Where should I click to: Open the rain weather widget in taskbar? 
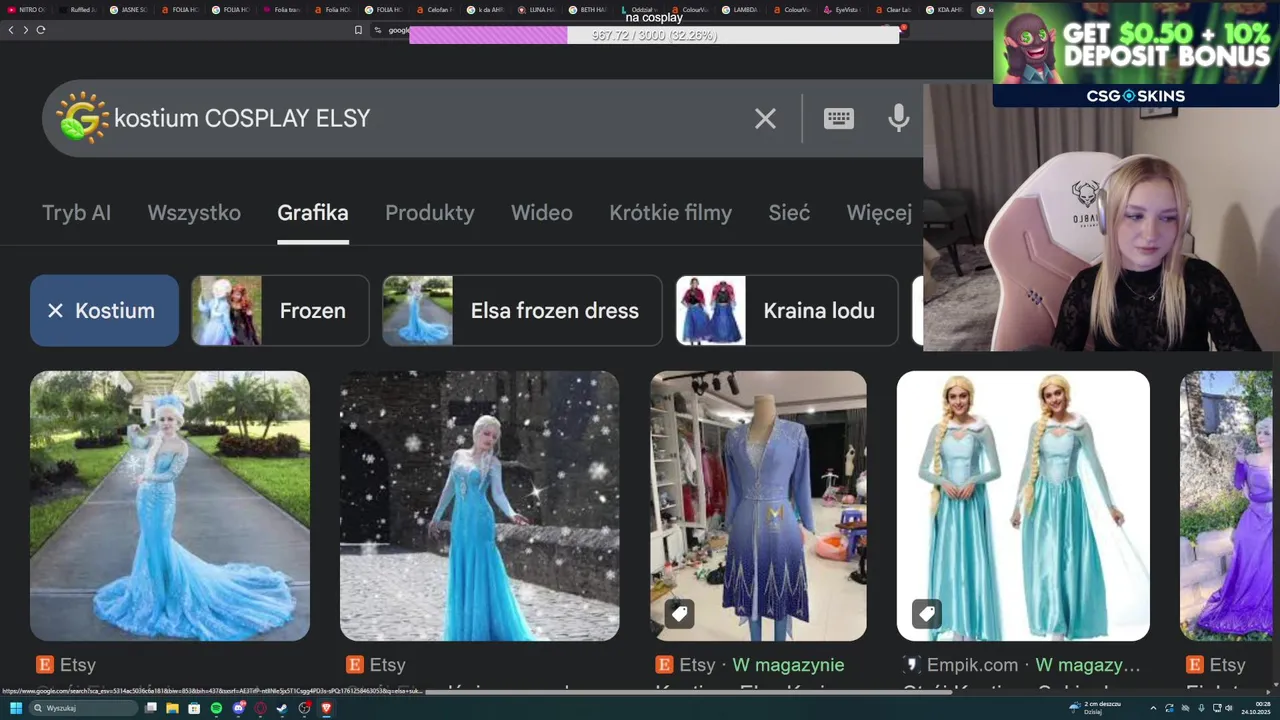click(1095, 708)
